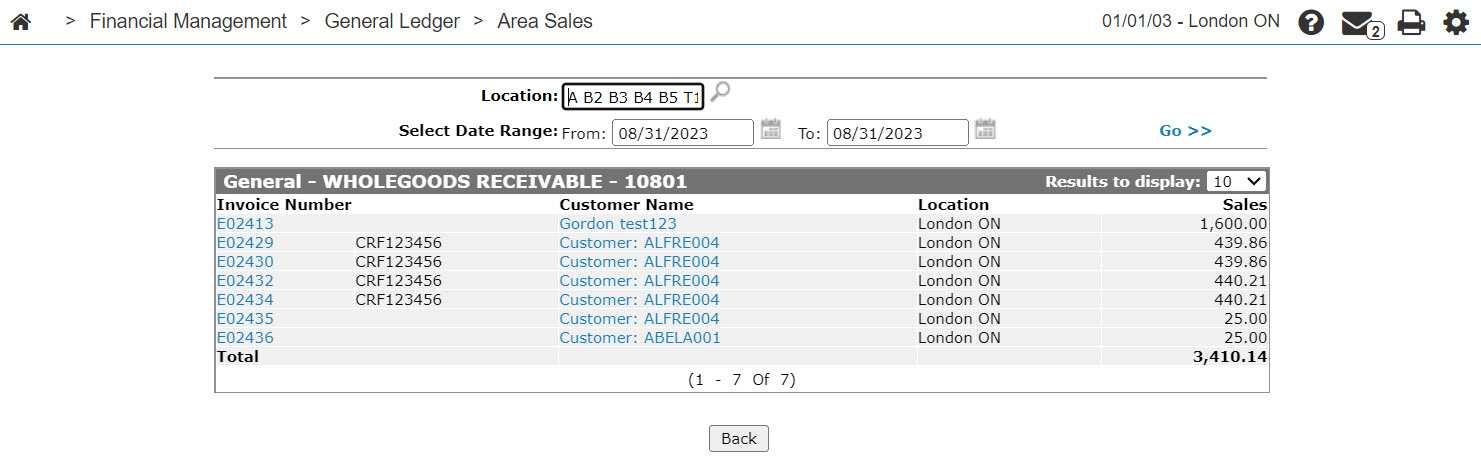This screenshot has height=464, width=1481.
Task: Click the Go >> link
Action: point(1185,131)
